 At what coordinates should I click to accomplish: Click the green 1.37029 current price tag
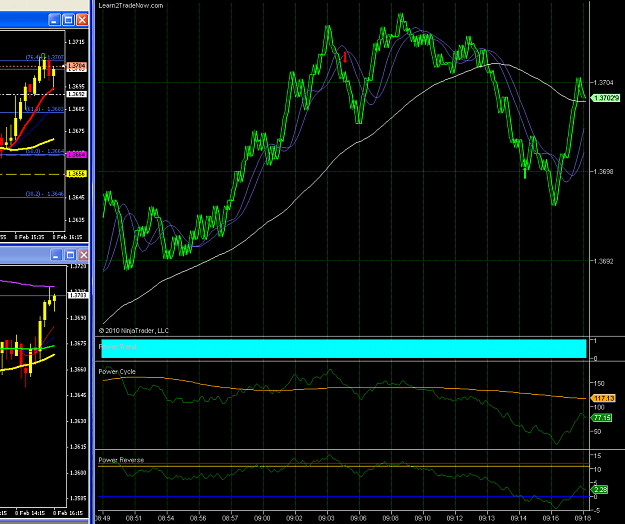click(606, 98)
